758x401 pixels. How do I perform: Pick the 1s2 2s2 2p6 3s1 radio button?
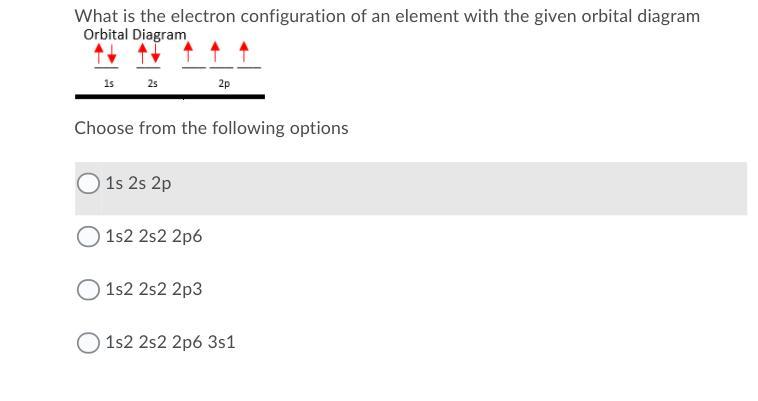(88, 343)
